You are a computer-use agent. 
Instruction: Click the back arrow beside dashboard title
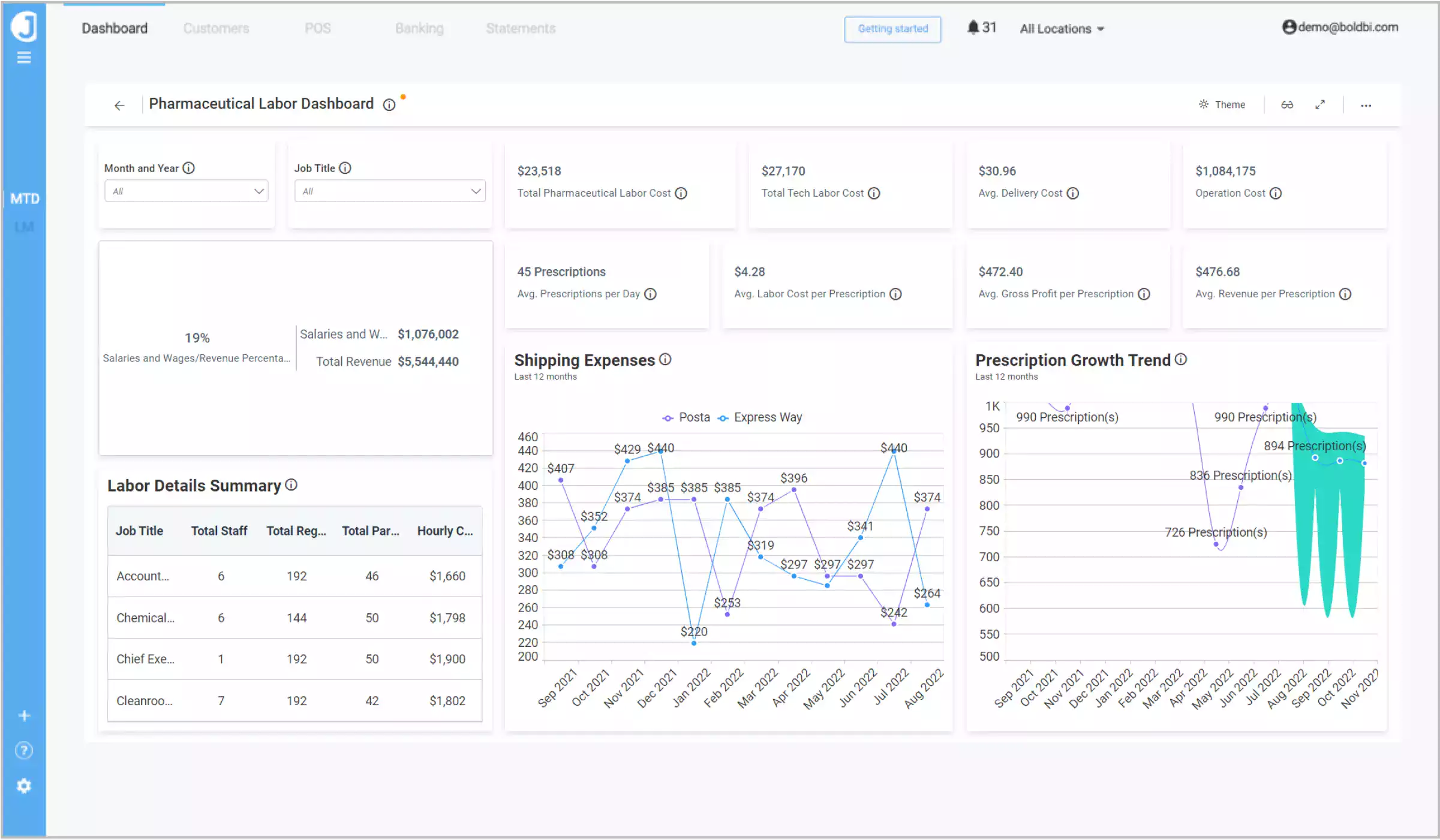[x=119, y=105]
